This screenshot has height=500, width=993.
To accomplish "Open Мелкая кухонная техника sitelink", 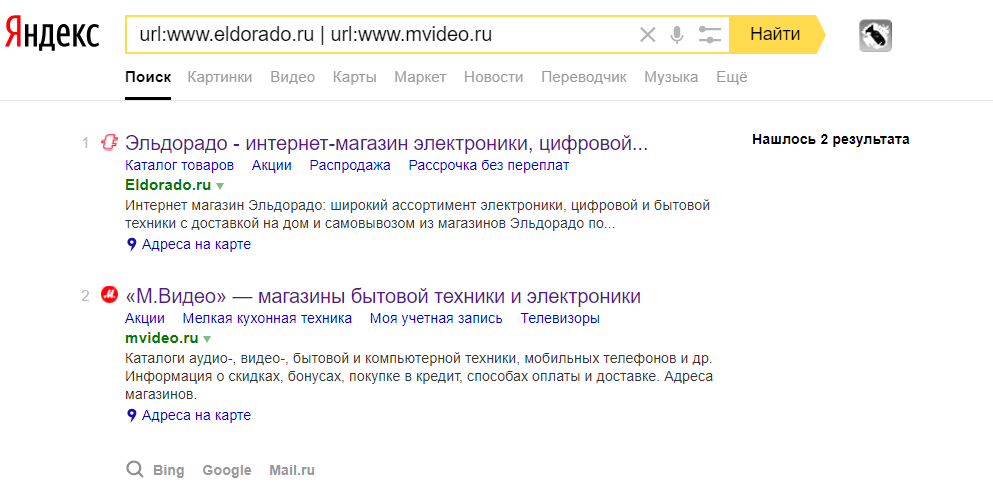I will coord(267,318).
